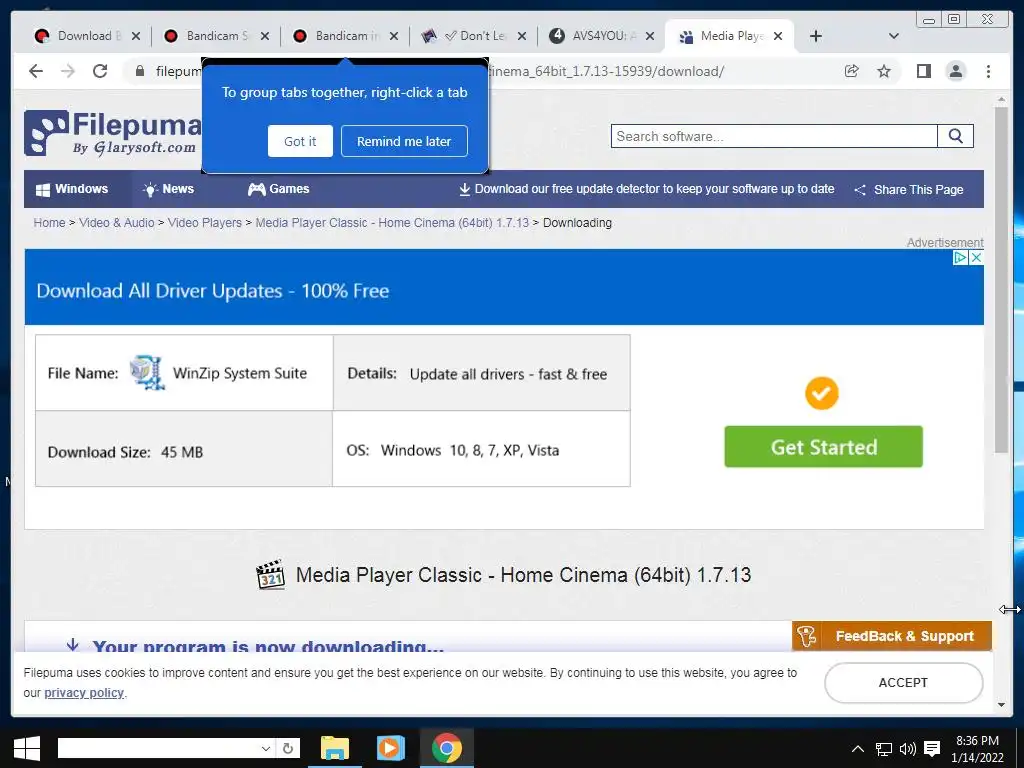
Task: Click the network tray icon
Action: [x=884, y=749]
